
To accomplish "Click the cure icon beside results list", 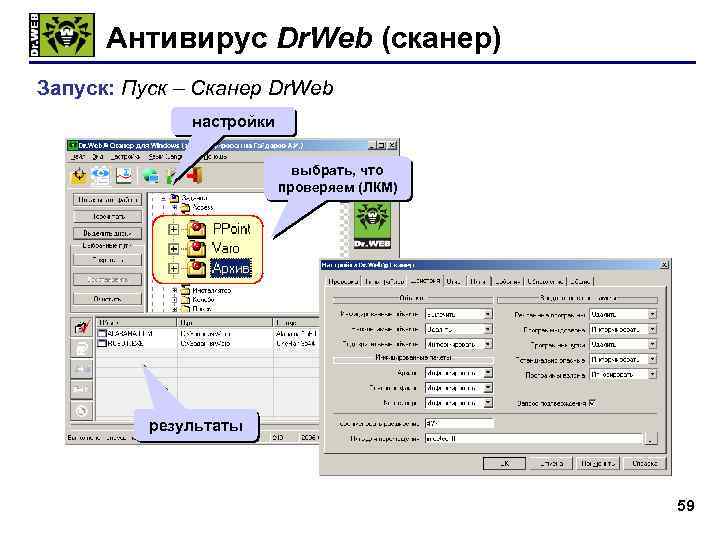I will pyautogui.click(x=82, y=328).
